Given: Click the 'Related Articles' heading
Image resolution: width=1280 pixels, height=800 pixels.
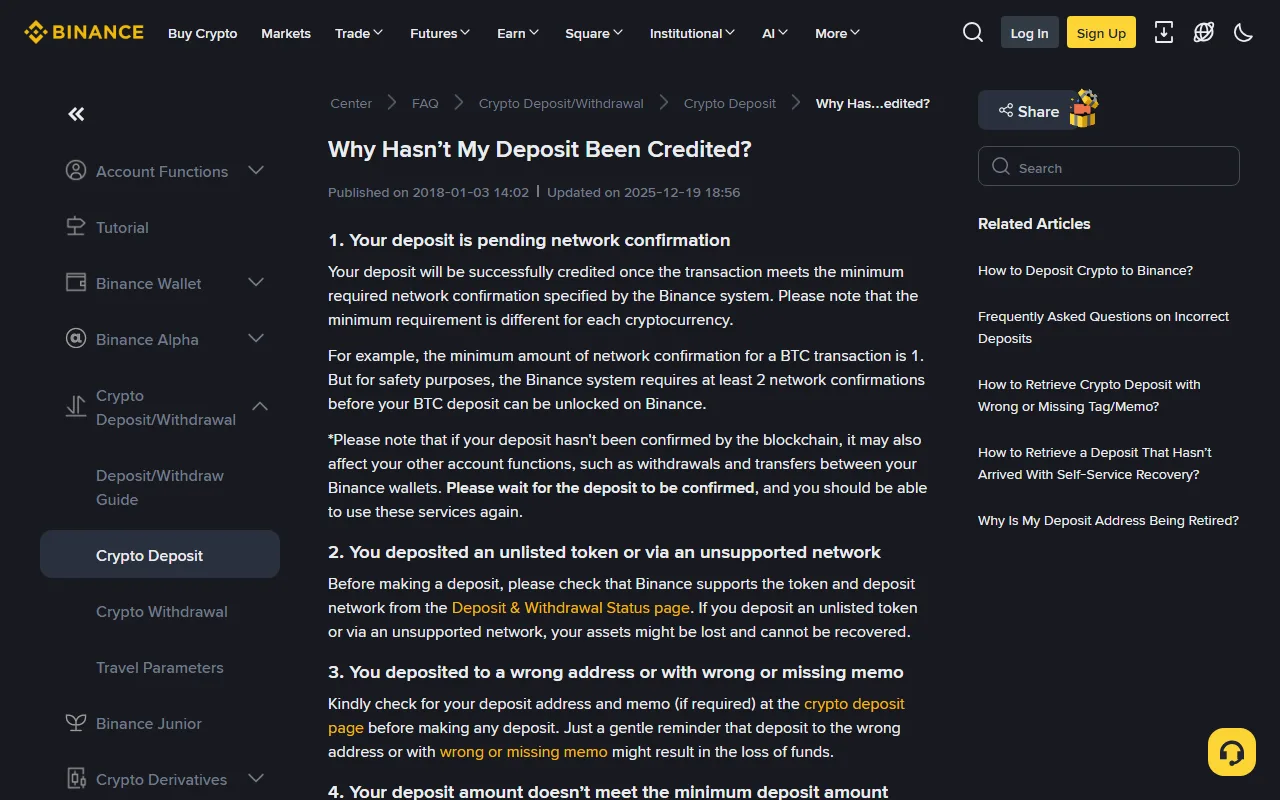Looking at the screenshot, I should (x=1034, y=223).
